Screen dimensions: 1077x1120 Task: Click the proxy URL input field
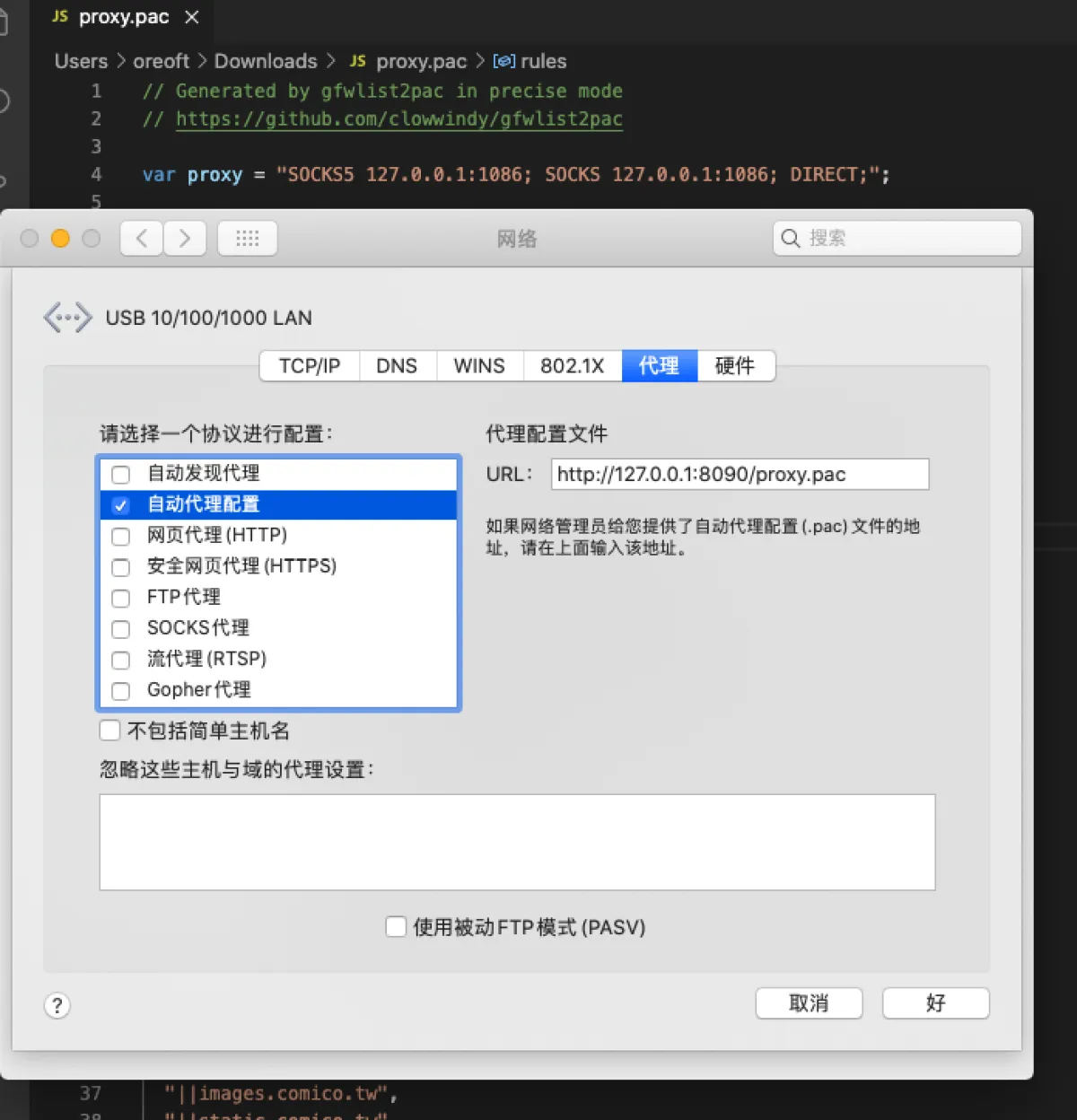click(x=740, y=474)
